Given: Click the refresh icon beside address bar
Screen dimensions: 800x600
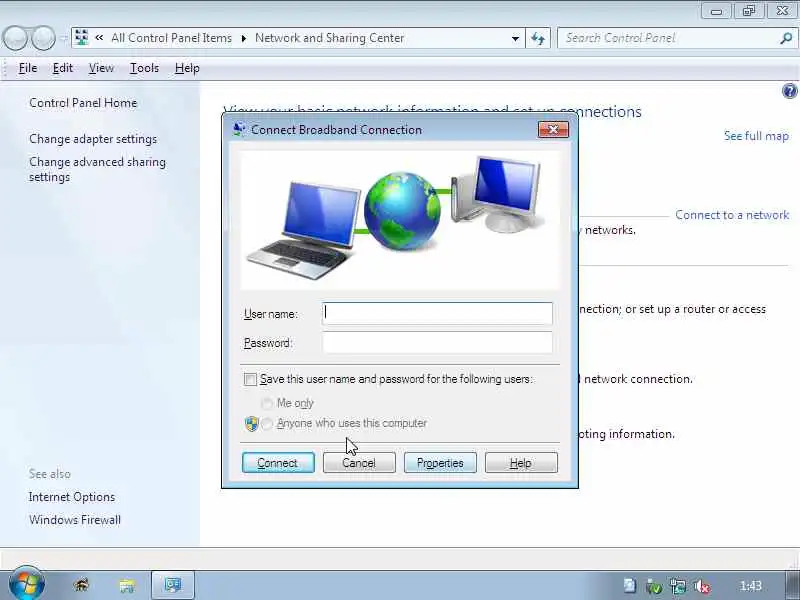Looking at the screenshot, I should click(x=538, y=38).
